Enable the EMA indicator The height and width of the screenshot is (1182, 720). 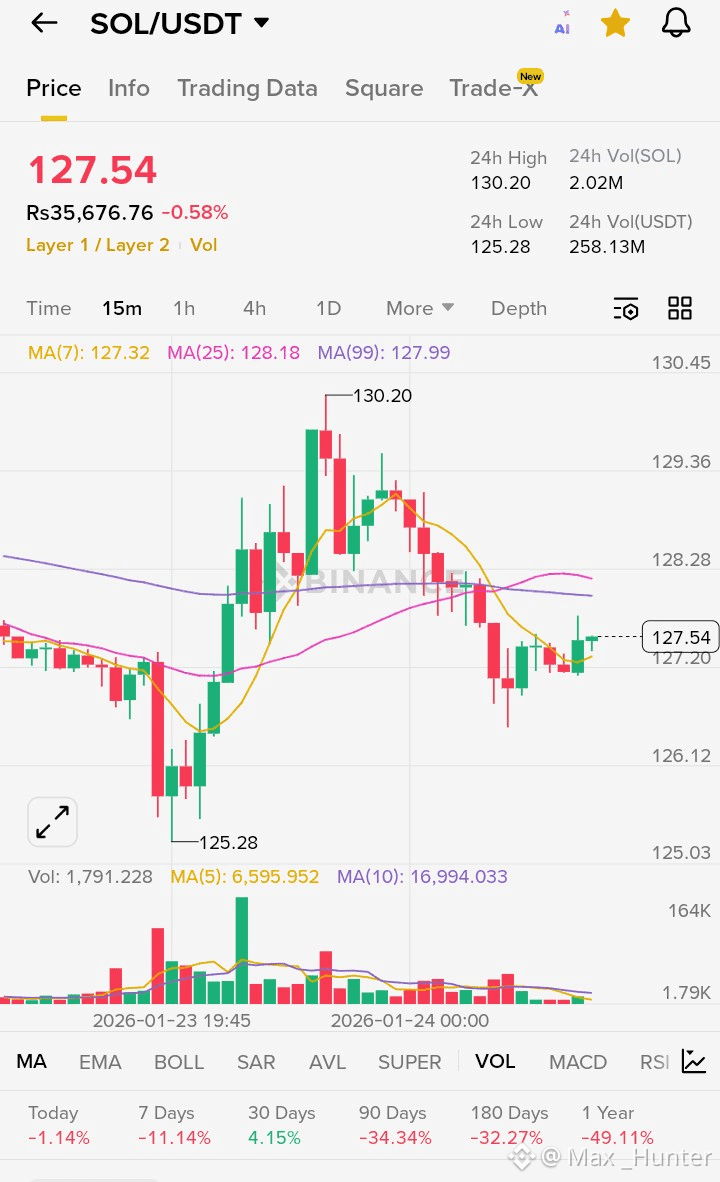click(100, 1062)
